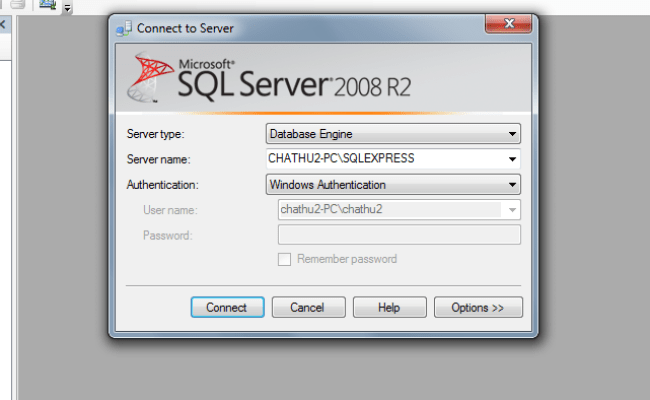Click the Connect button
Image resolution: width=650 pixels, height=400 pixels.
pos(227,307)
